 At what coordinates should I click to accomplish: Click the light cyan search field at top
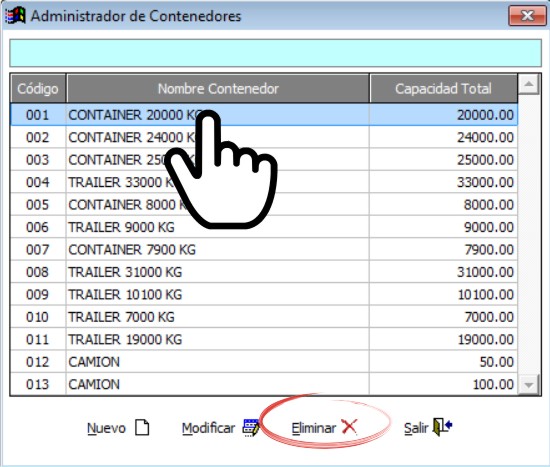tap(275, 53)
